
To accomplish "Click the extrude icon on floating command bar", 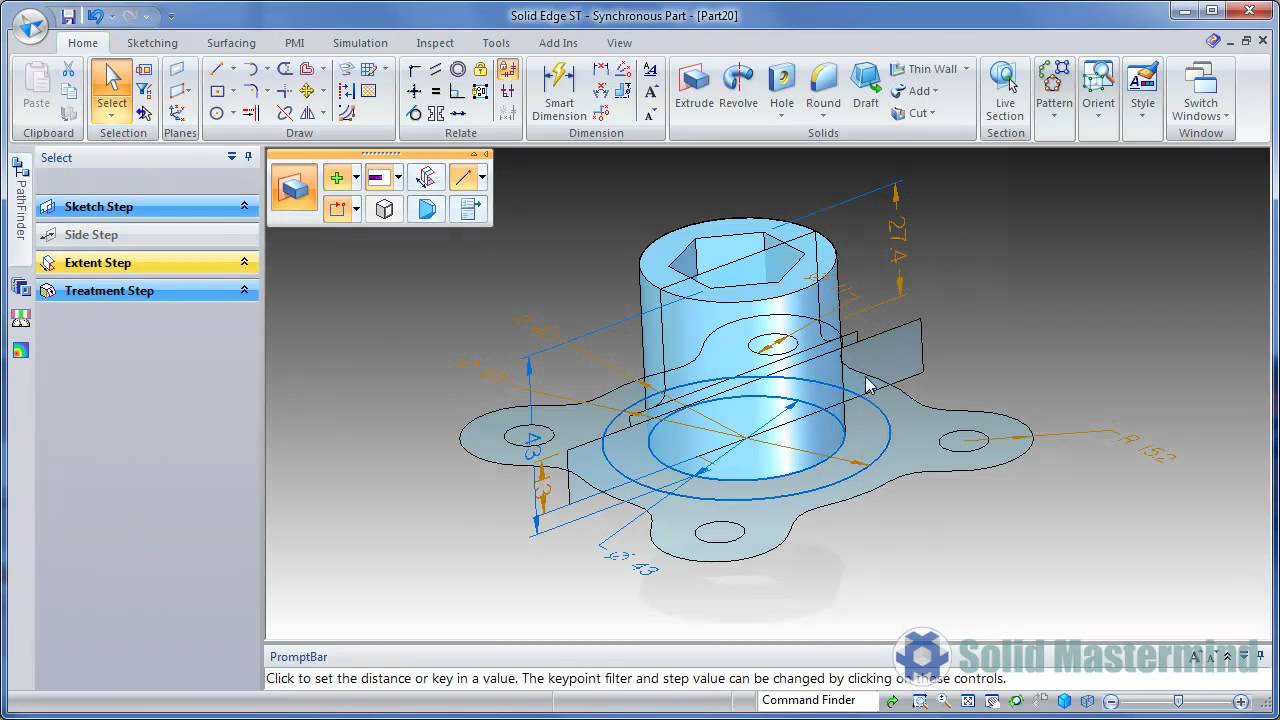I will tap(294, 187).
